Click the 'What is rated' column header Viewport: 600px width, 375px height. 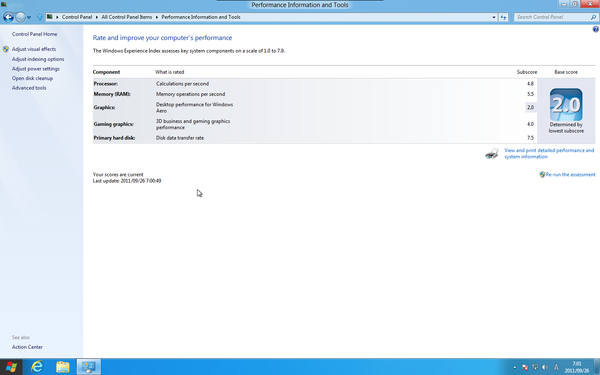(x=170, y=72)
